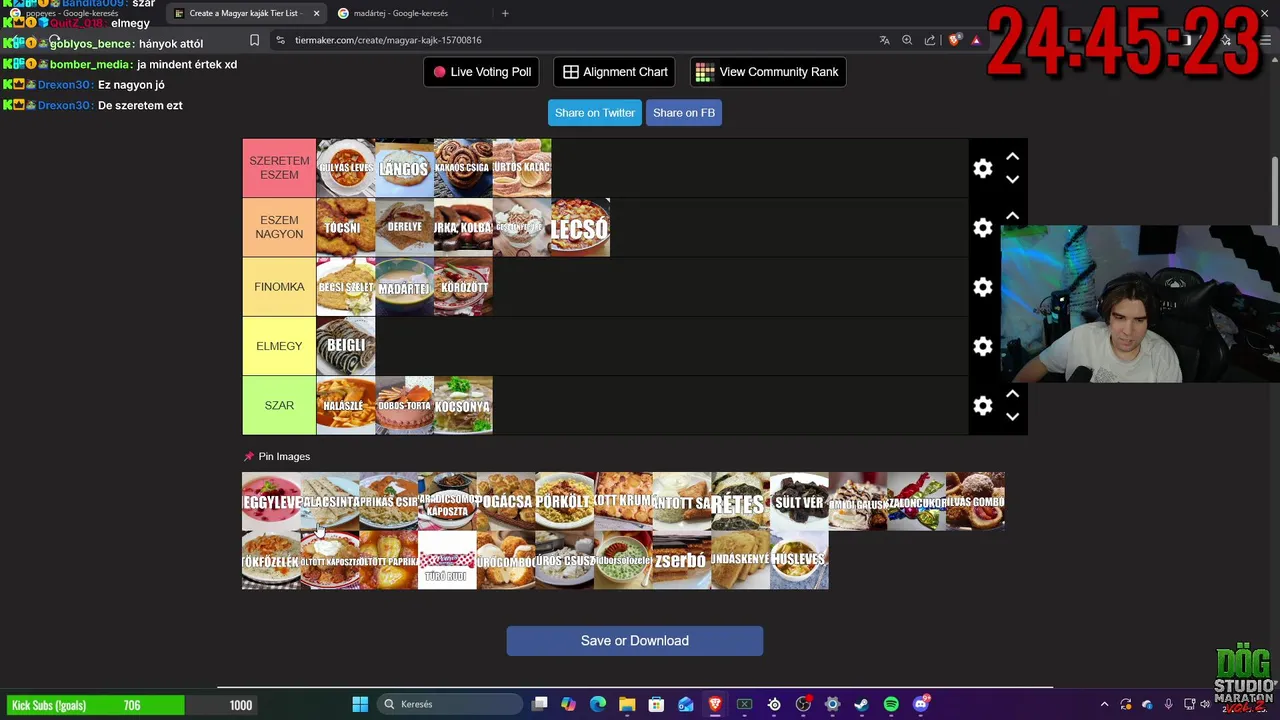Viewport: 1280px width, 720px height.
Task: Move SZERETEM ESZEM tier down with arrow
Action: pyautogui.click(x=1012, y=180)
